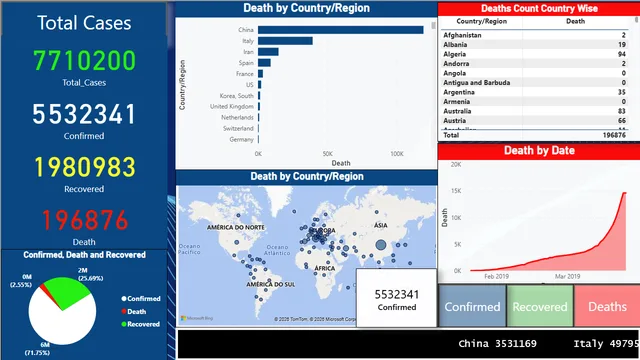
Task: Select the Algeria row in table
Action: tap(534, 54)
